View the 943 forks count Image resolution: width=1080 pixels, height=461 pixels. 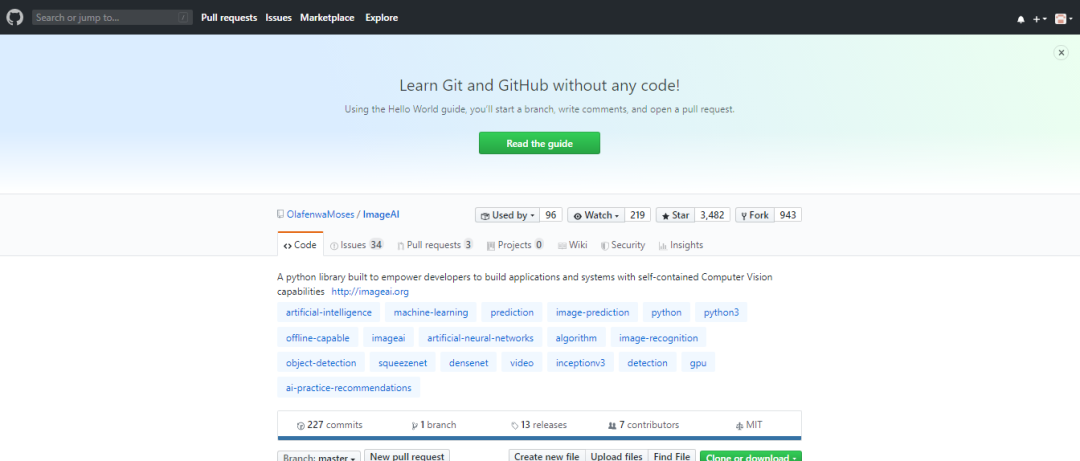pos(788,216)
